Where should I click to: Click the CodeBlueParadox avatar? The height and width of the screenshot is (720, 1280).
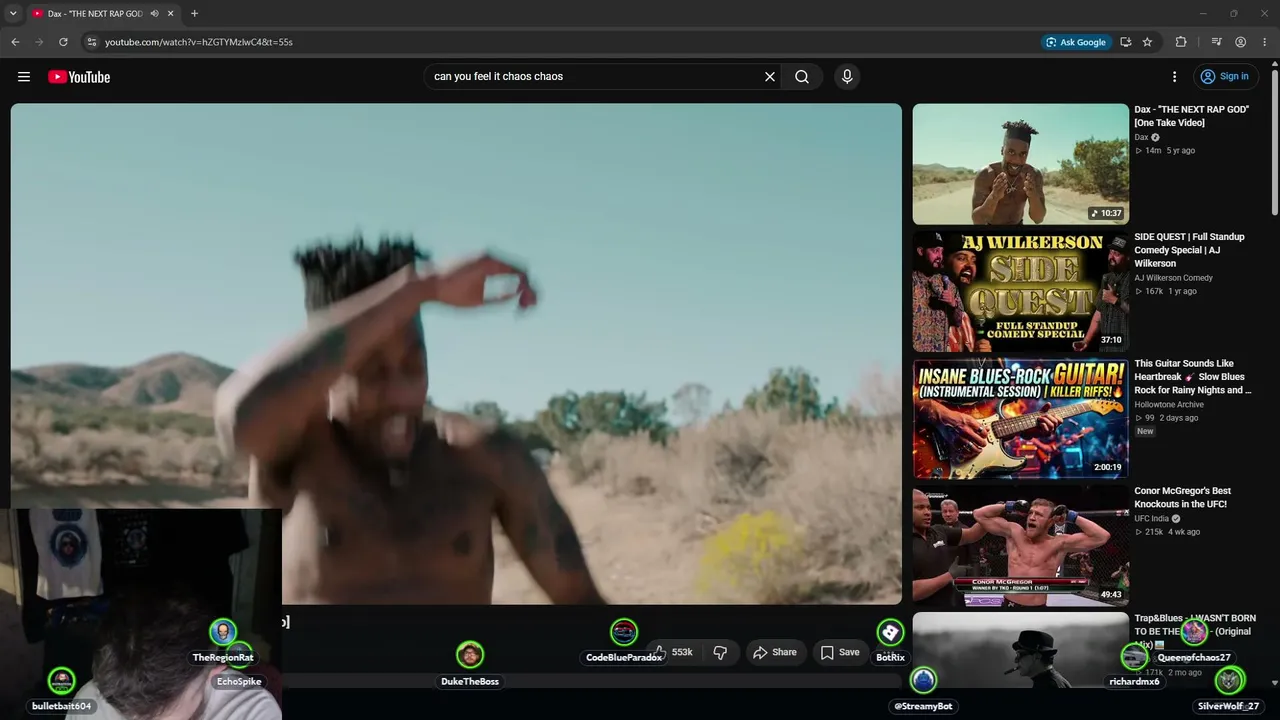coord(624,632)
